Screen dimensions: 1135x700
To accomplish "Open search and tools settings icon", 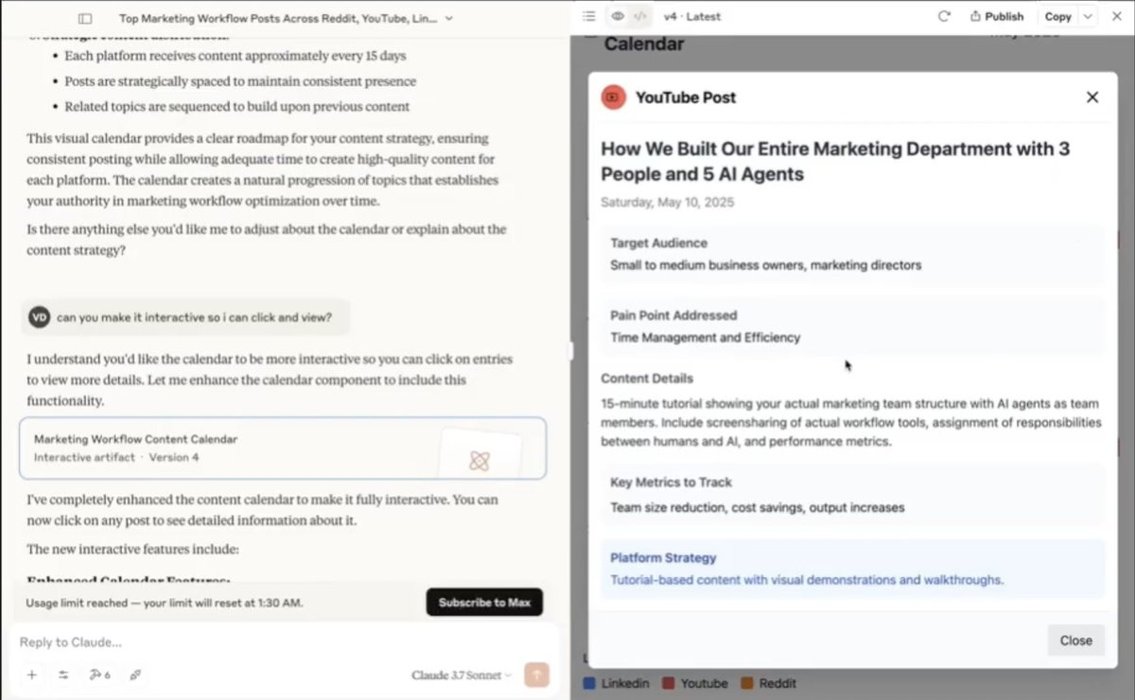I will (64, 675).
